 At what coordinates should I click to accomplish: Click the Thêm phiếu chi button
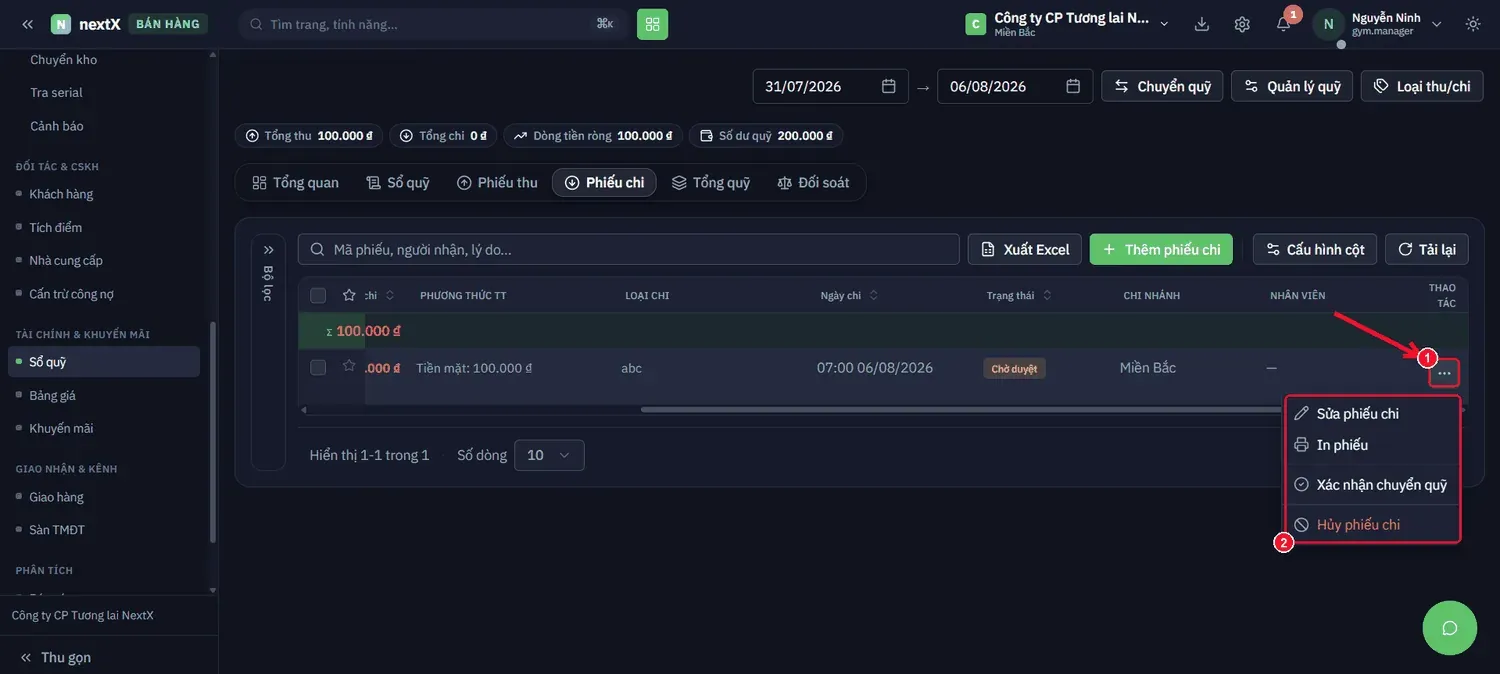[x=1161, y=249]
